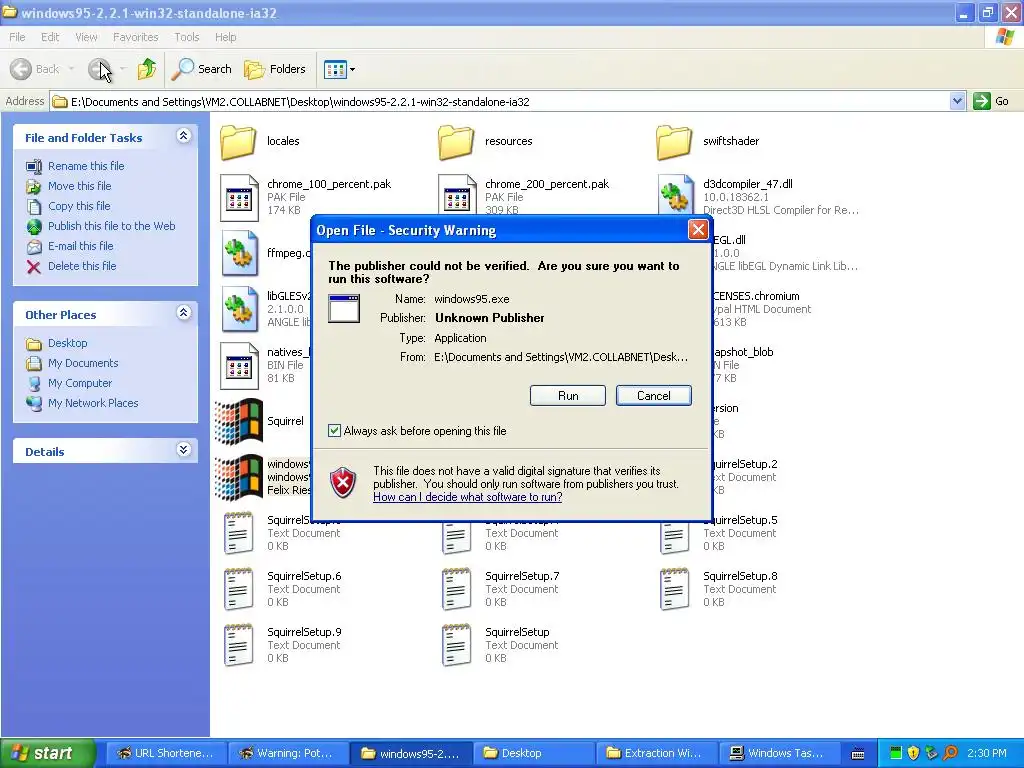Switch to URL Shortener taskbar window
Viewport: 1024px width, 768px height.
(x=165, y=753)
